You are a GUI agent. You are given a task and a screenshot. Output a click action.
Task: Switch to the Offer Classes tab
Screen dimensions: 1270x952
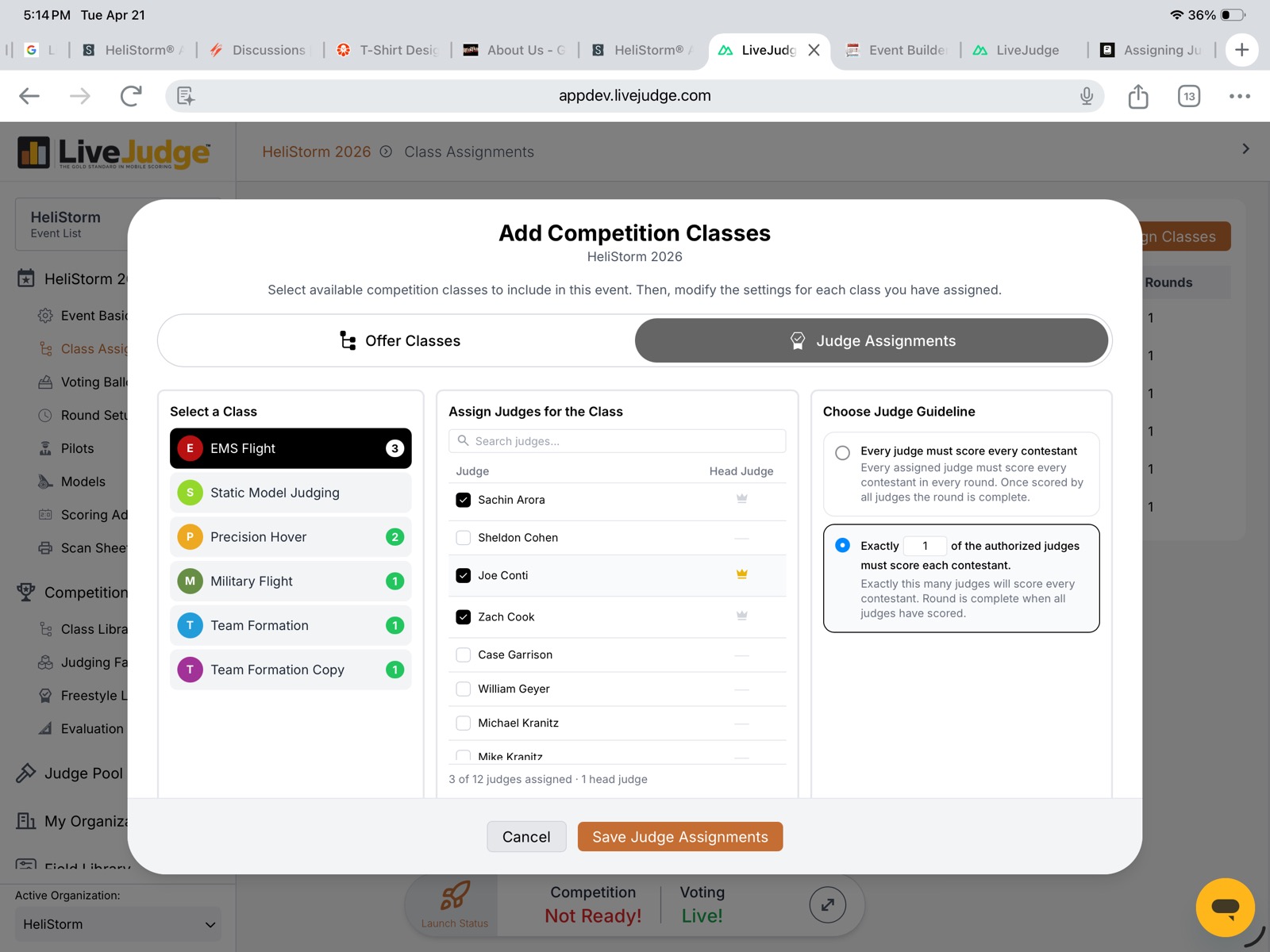point(398,340)
